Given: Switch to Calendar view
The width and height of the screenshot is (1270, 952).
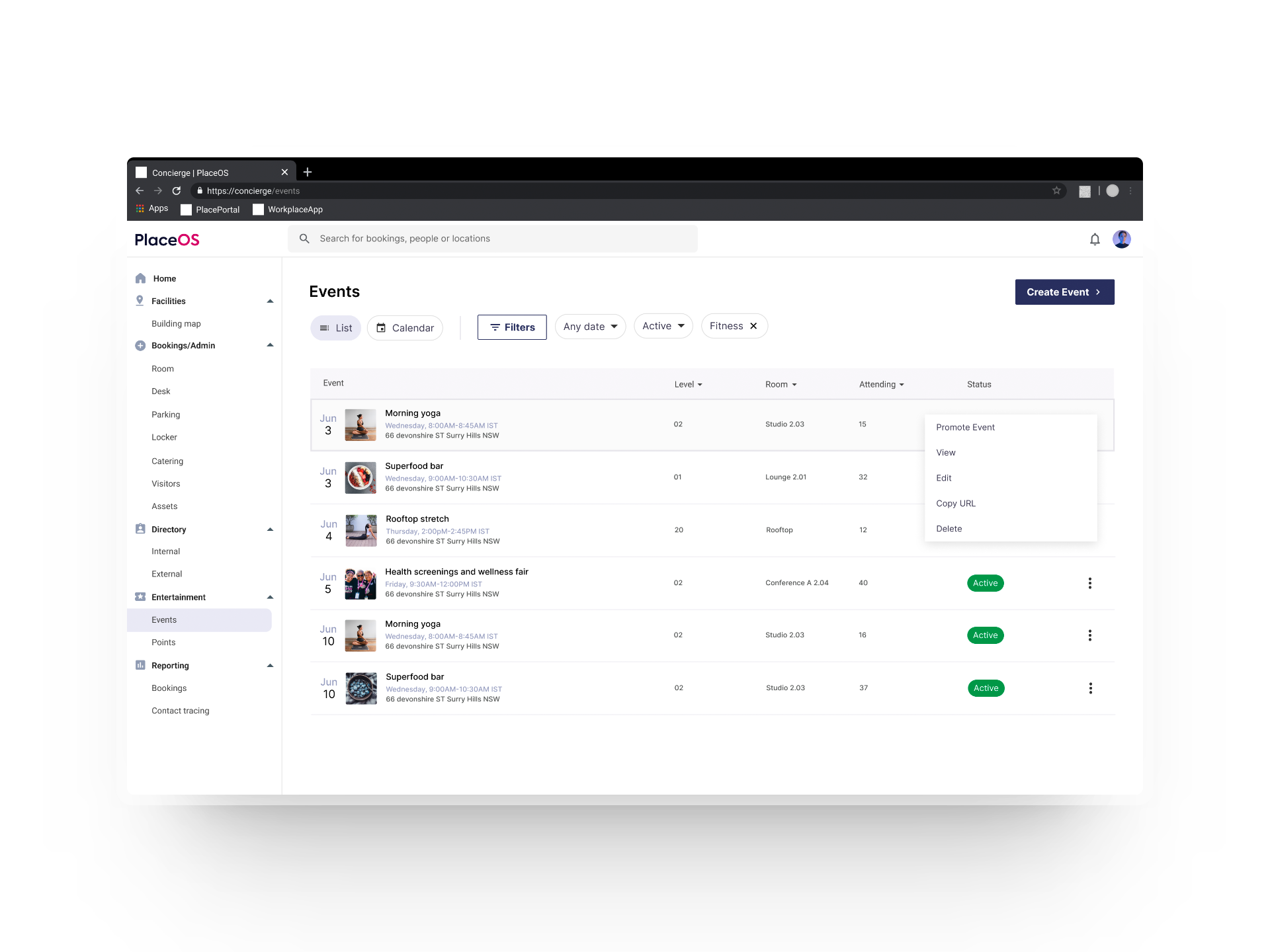Looking at the screenshot, I should pos(405,328).
